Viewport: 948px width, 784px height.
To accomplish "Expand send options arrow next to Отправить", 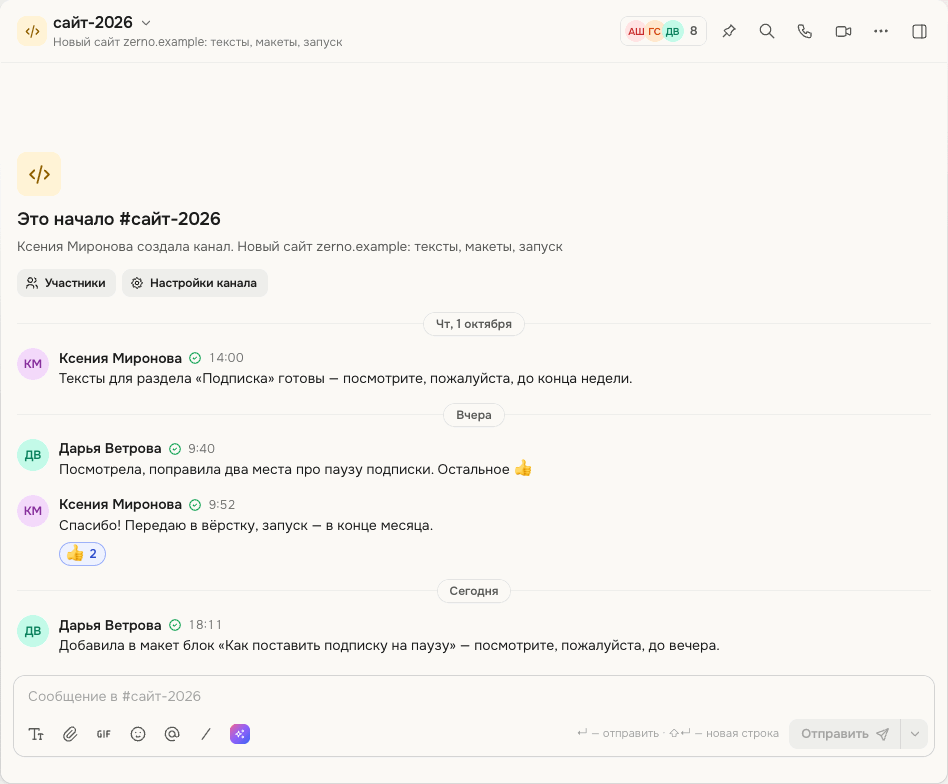I will [915, 734].
